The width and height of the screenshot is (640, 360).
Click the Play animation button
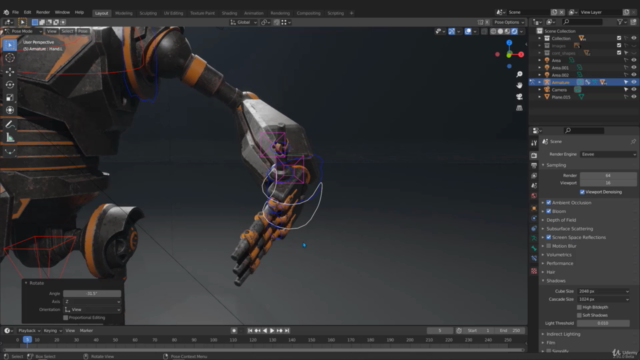[272, 331]
